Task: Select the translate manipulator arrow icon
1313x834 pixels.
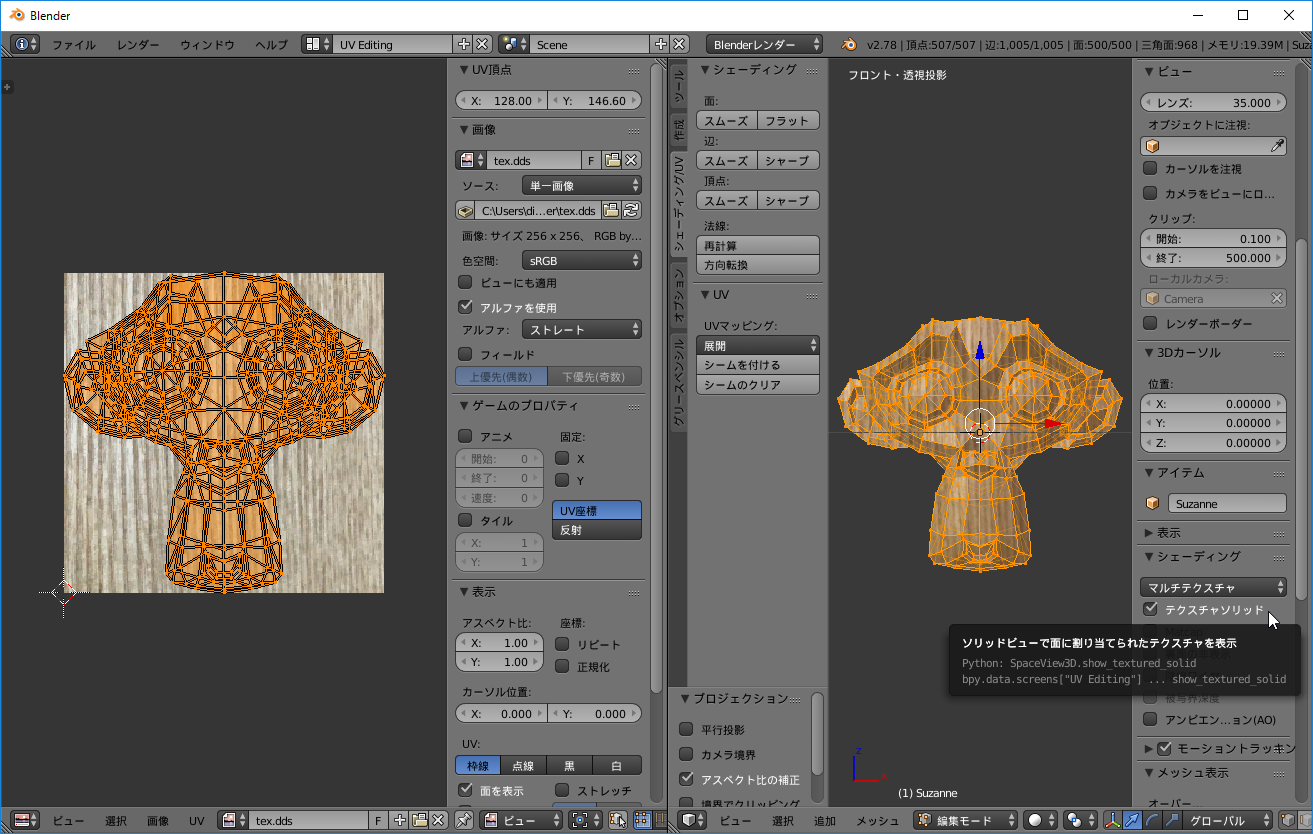Action: (1132, 820)
